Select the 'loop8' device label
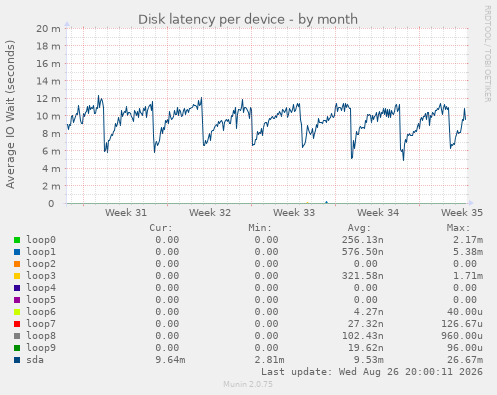The image size is (497, 395). 41,336
